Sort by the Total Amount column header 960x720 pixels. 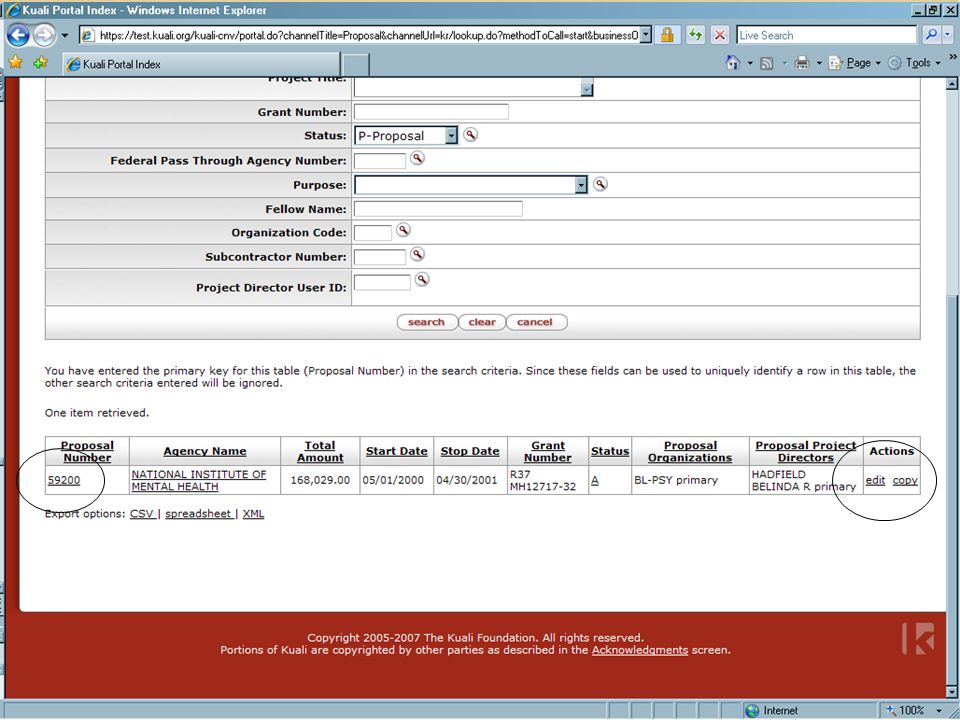click(x=320, y=451)
